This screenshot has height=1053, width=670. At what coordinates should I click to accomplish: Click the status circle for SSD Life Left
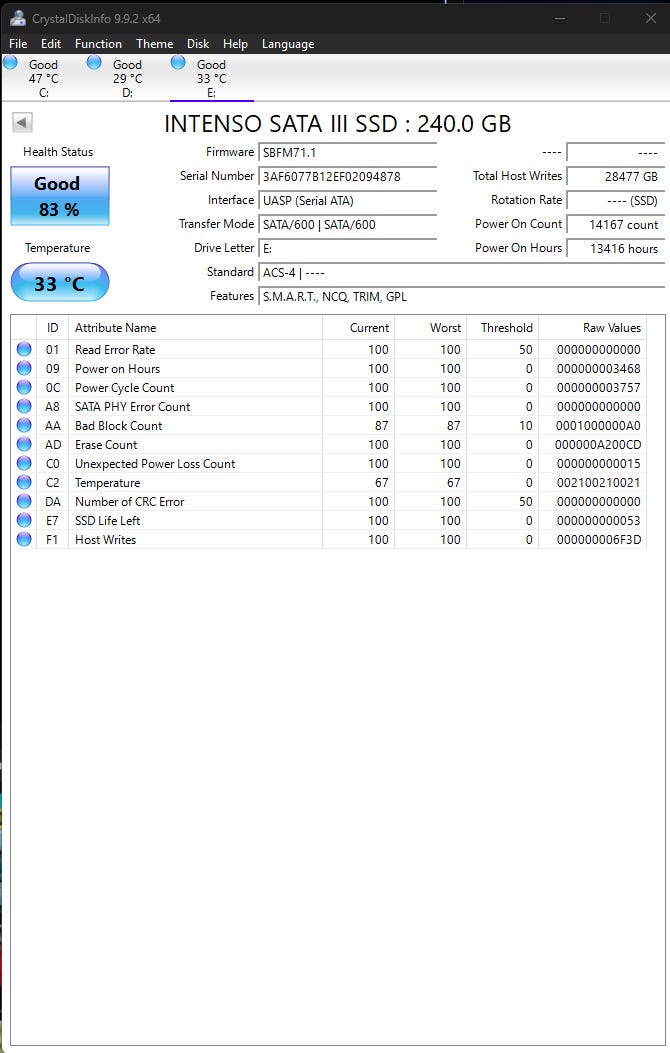click(x=24, y=520)
